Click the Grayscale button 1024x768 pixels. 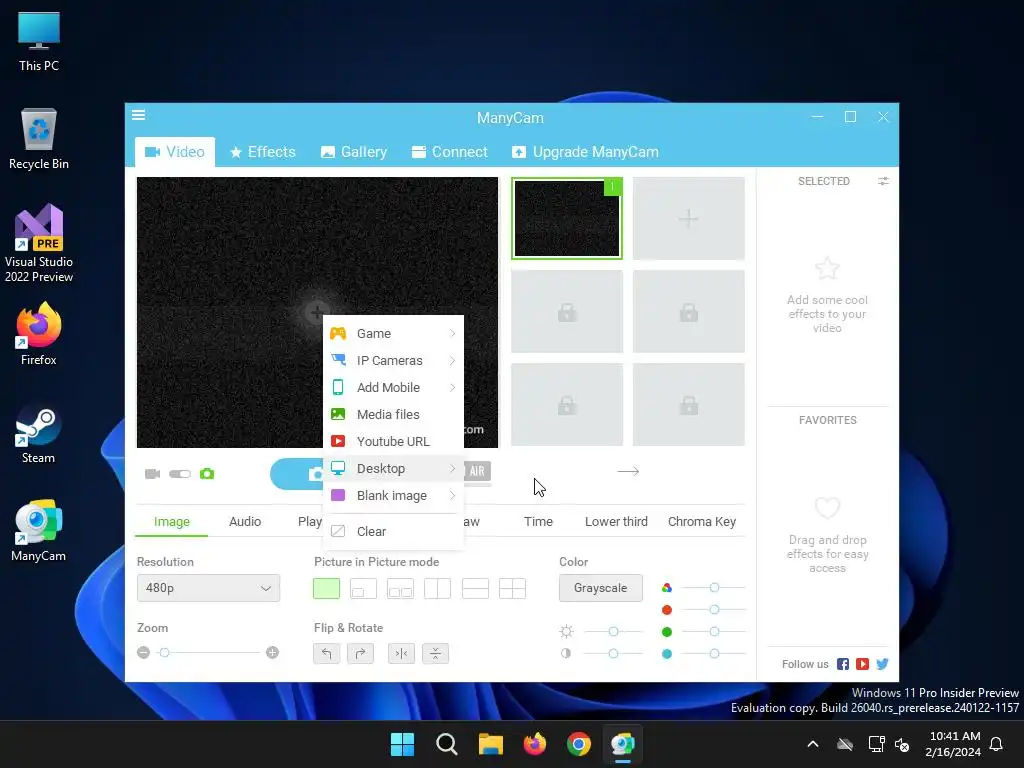tap(601, 588)
